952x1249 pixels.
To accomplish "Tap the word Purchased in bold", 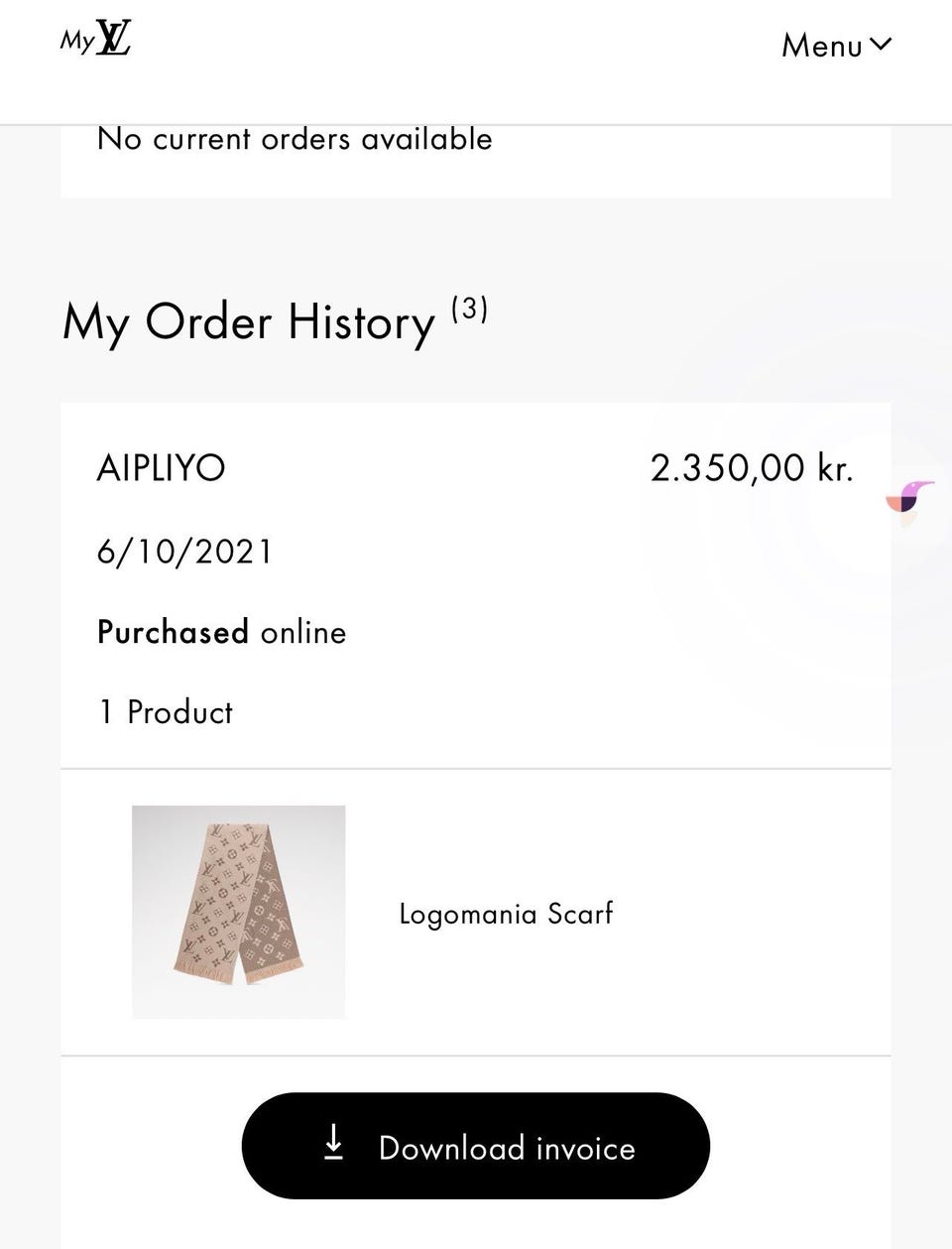I will [x=173, y=633].
